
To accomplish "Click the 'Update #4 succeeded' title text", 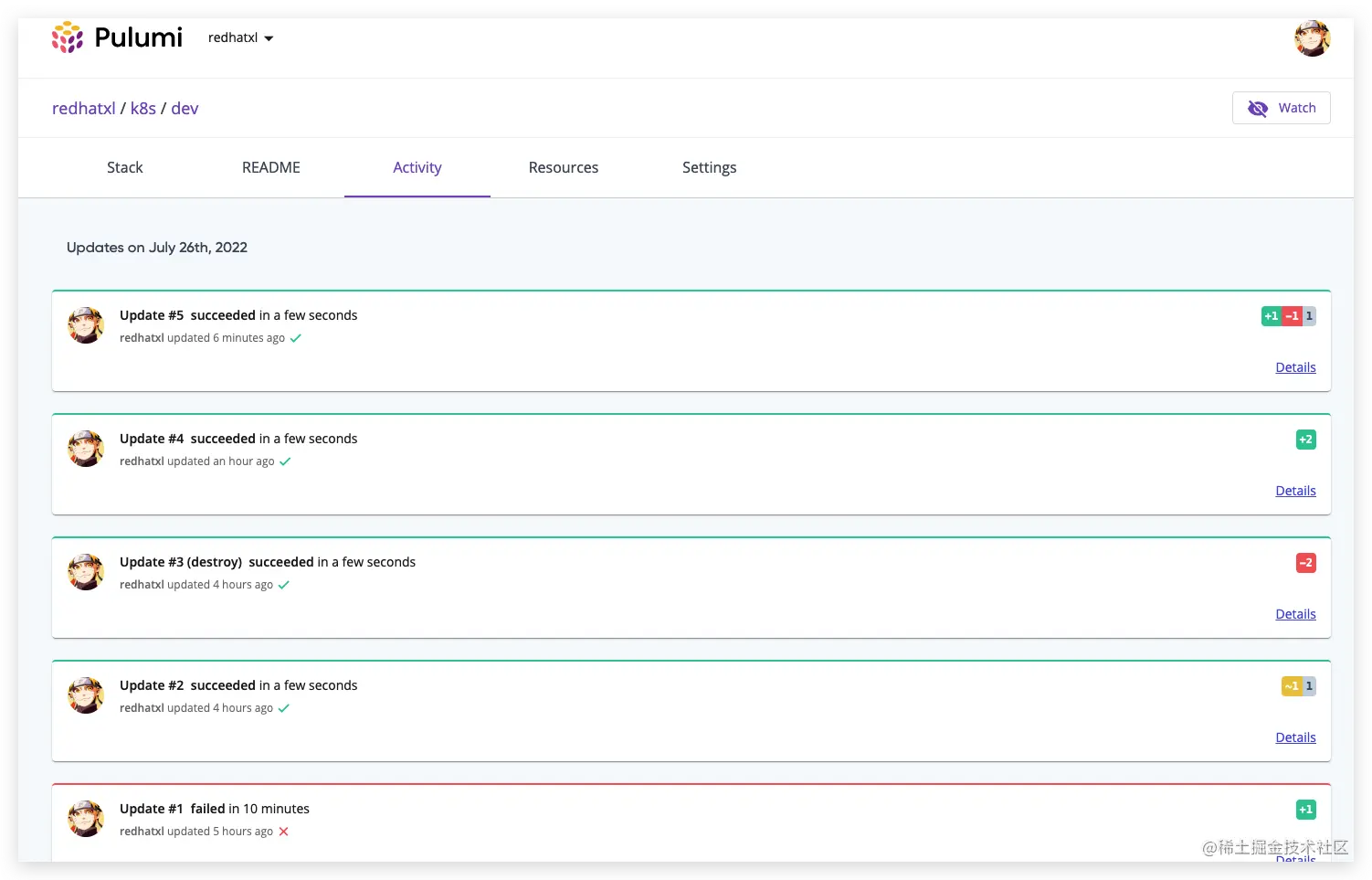I will coord(187,439).
